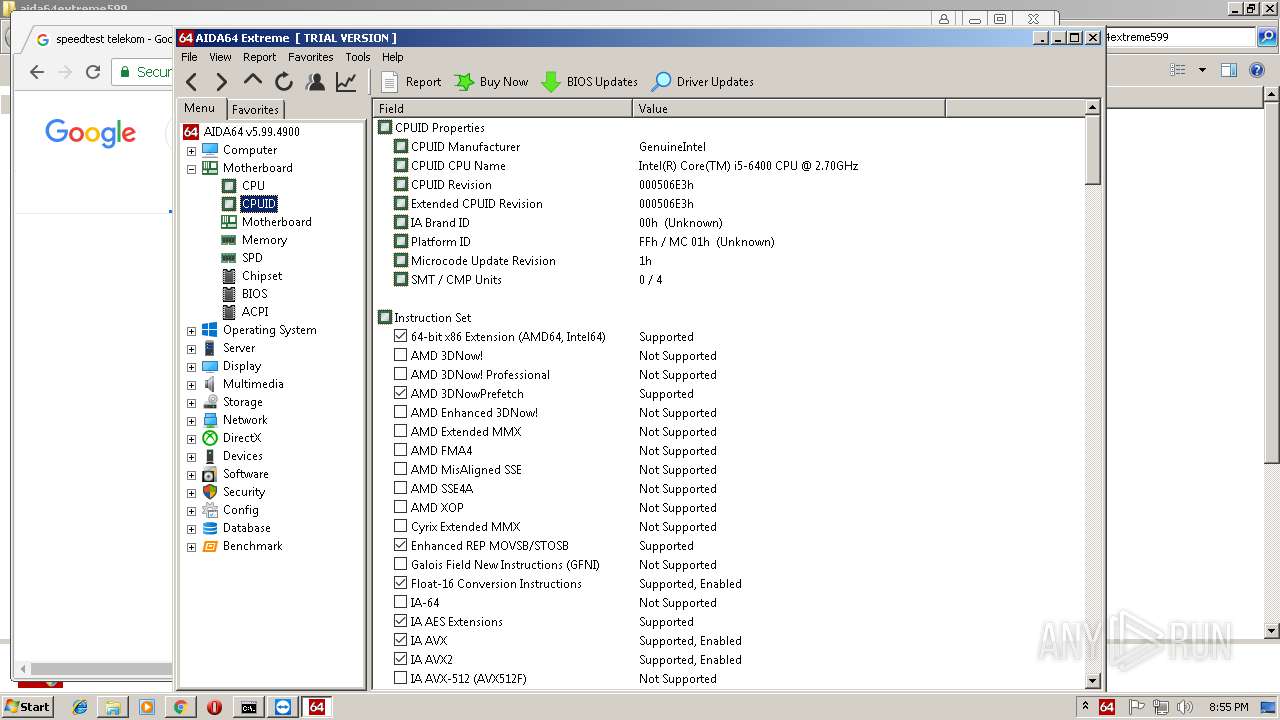Toggle IA AVX2 checkbox

pos(401,659)
